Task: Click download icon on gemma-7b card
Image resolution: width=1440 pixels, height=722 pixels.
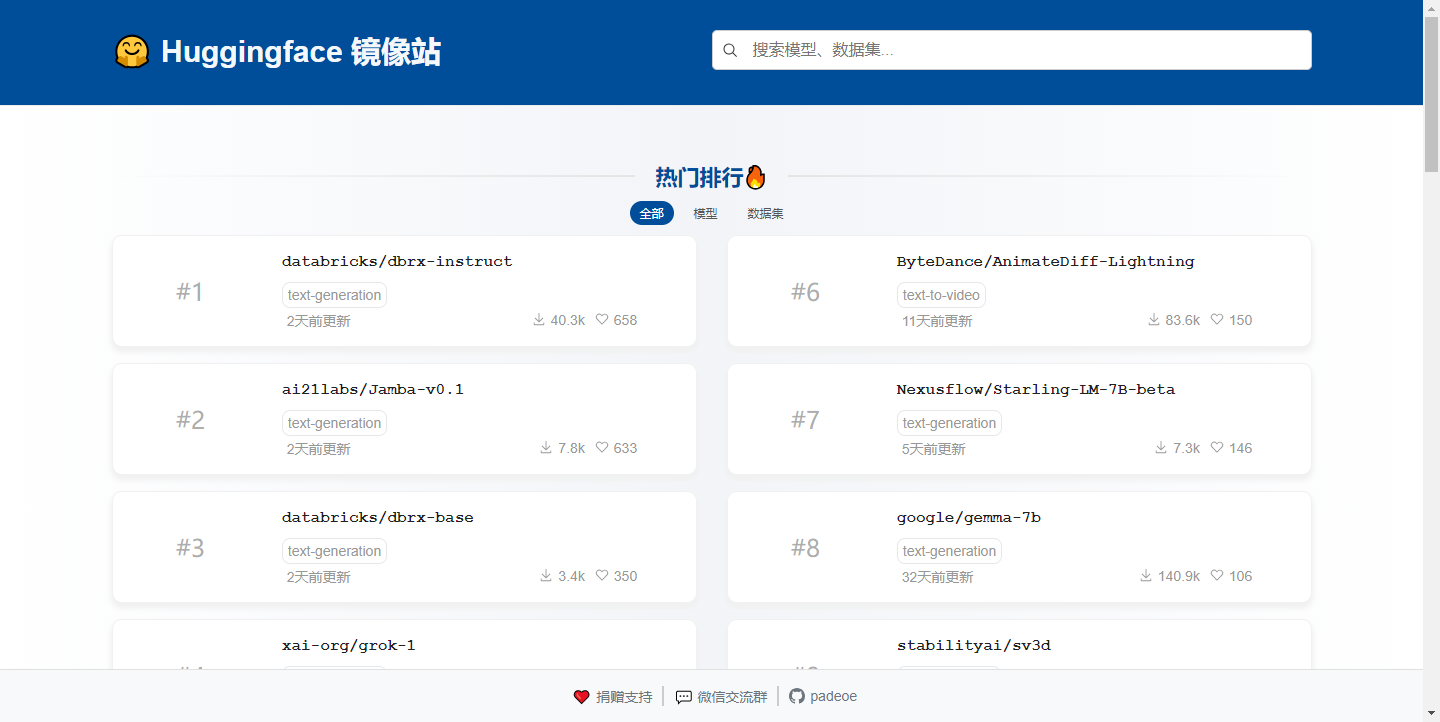Action: point(1147,576)
